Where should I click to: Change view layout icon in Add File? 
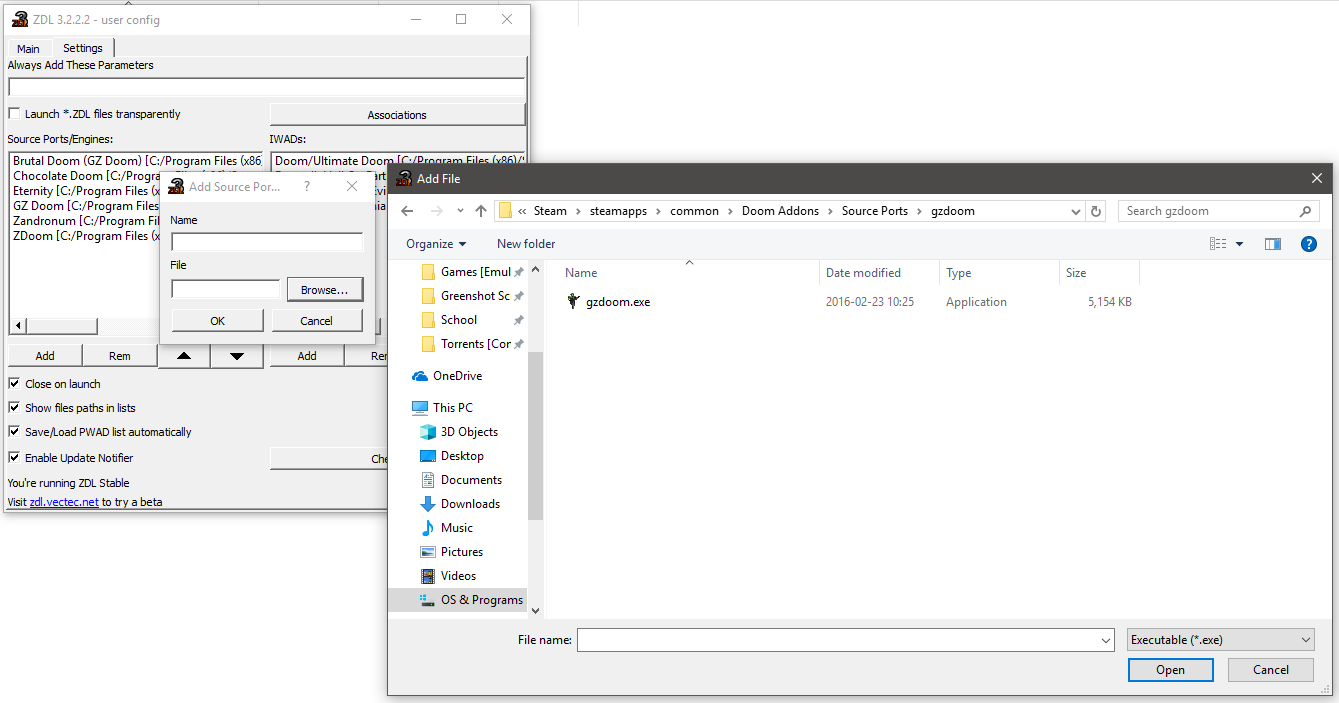(x=1218, y=244)
